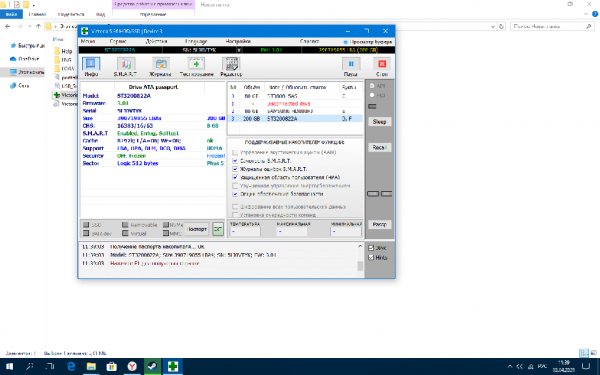Open the Info tab in Victoria toolbar
The width and height of the screenshot is (600, 375).
coord(91,67)
